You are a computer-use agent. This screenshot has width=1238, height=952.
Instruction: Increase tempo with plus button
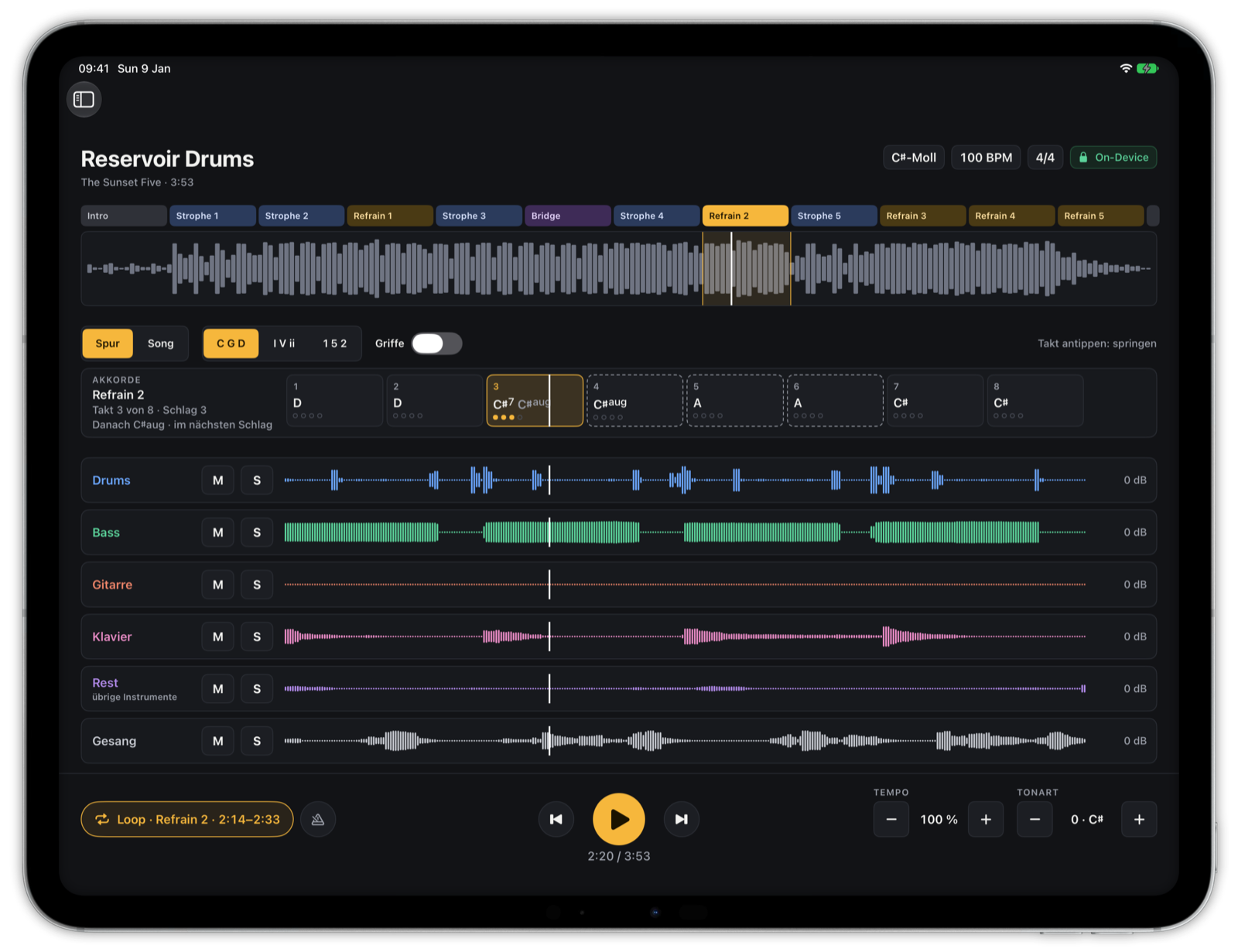pos(986,819)
